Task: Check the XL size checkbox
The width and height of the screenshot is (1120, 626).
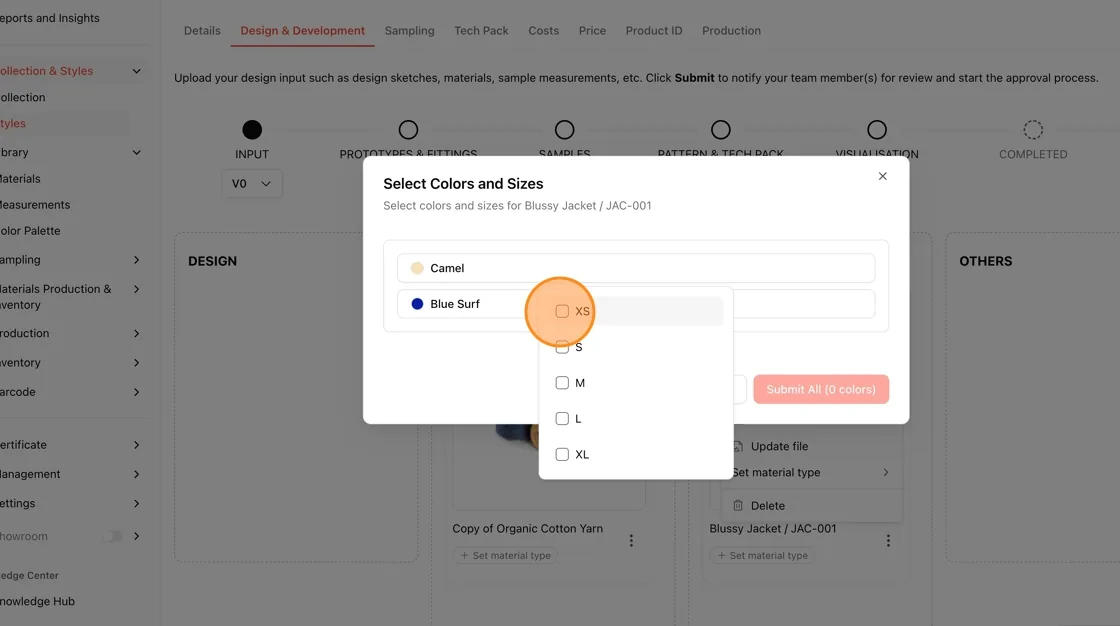Action: tap(562, 454)
